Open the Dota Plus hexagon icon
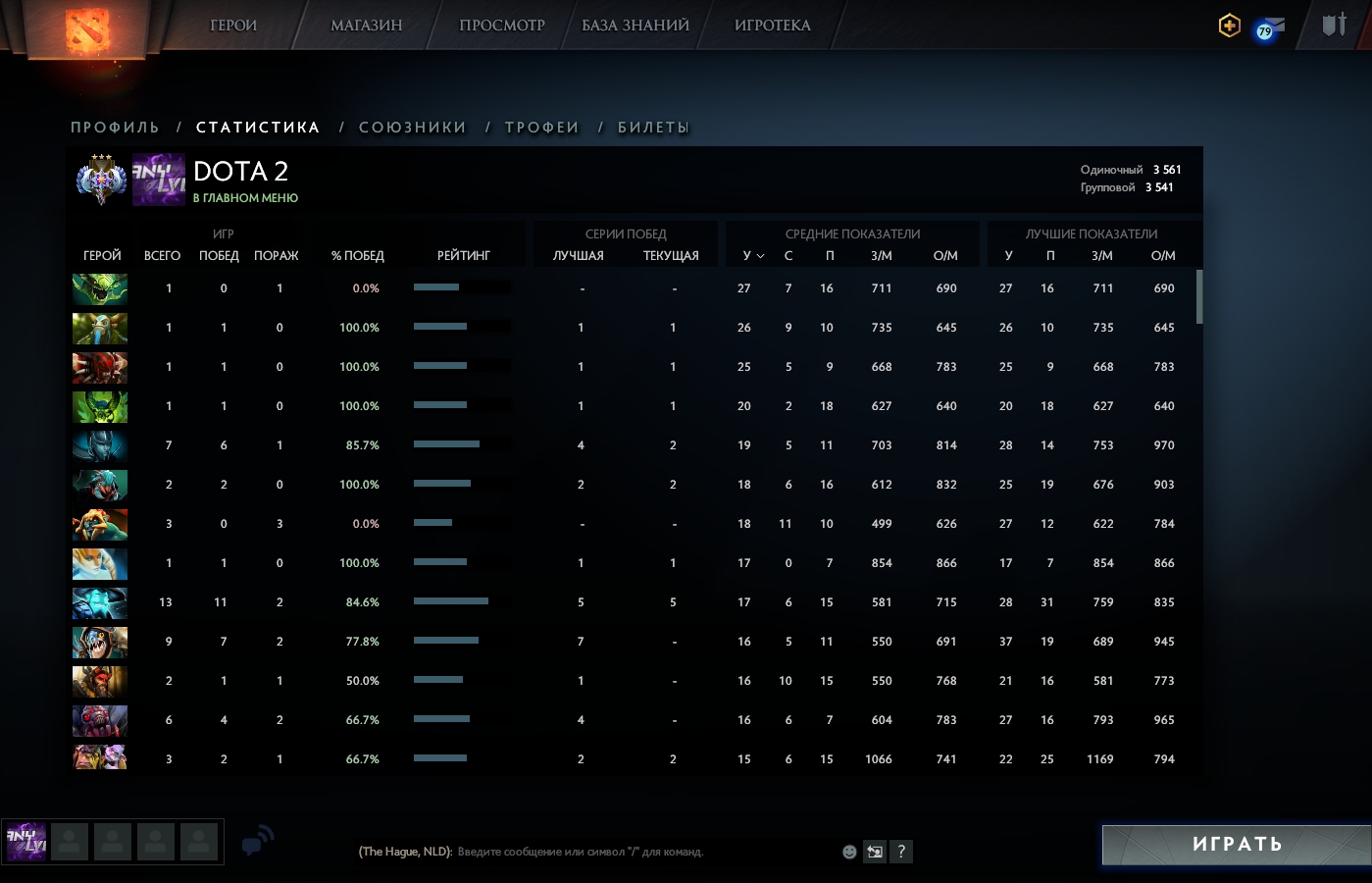The width and height of the screenshot is (1372, 883). [1230, 26]
